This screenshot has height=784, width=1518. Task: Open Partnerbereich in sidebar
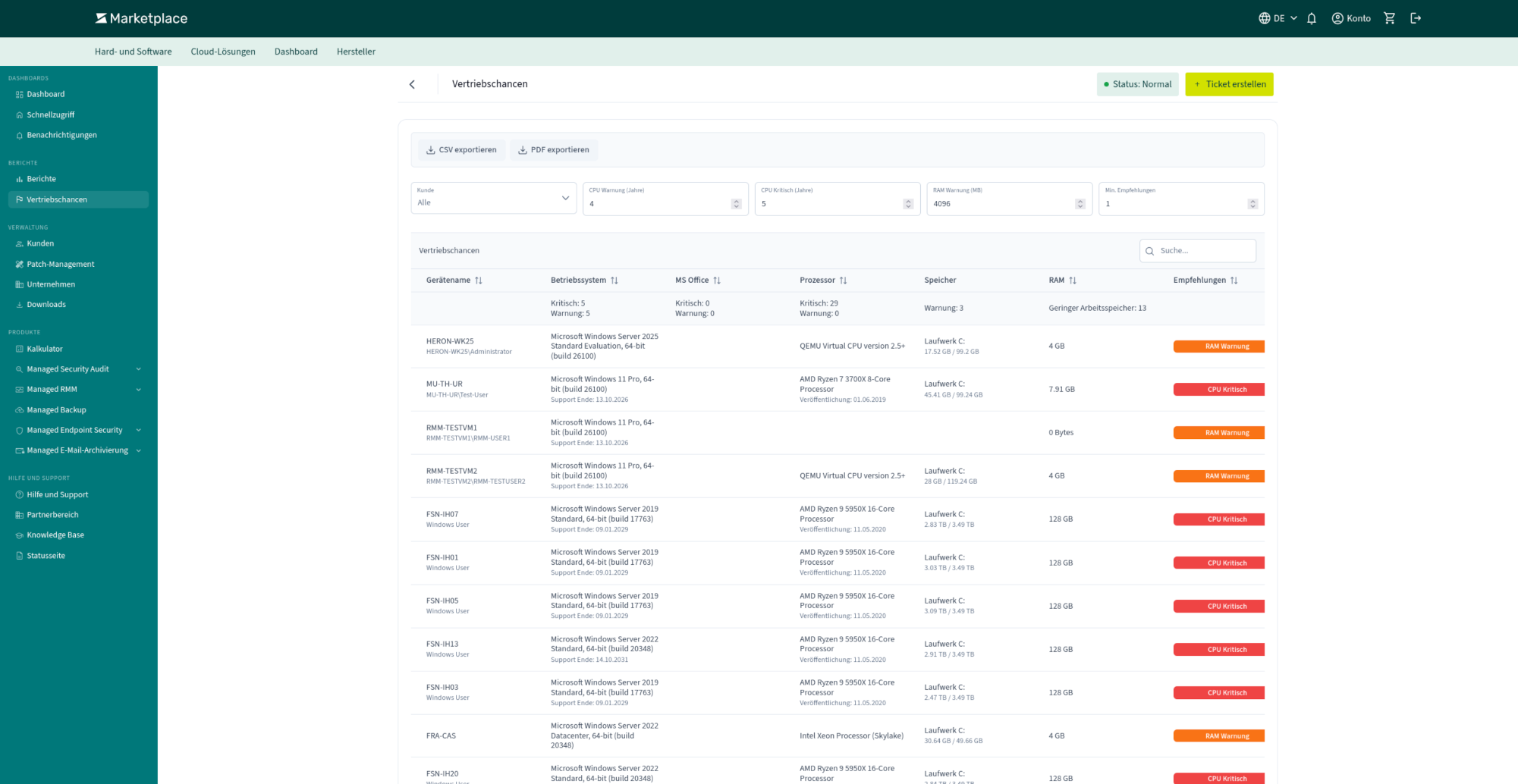point(78,515)
